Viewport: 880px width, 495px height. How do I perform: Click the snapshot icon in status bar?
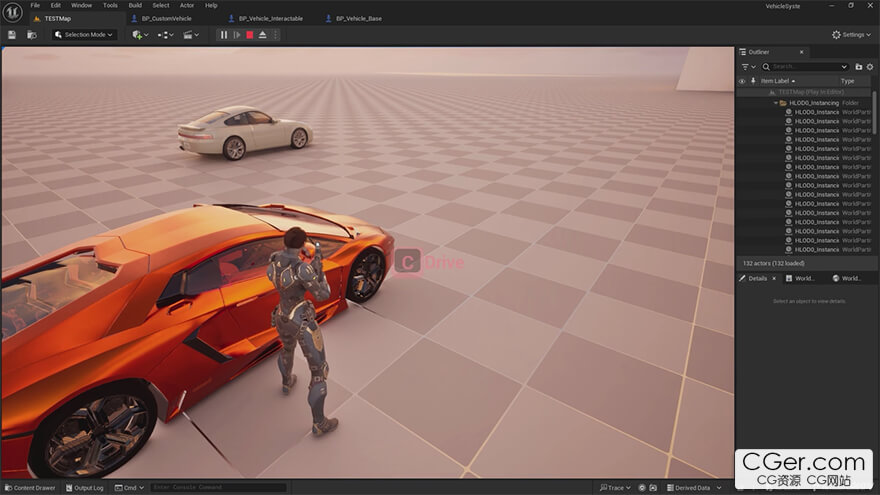point(653,488)
